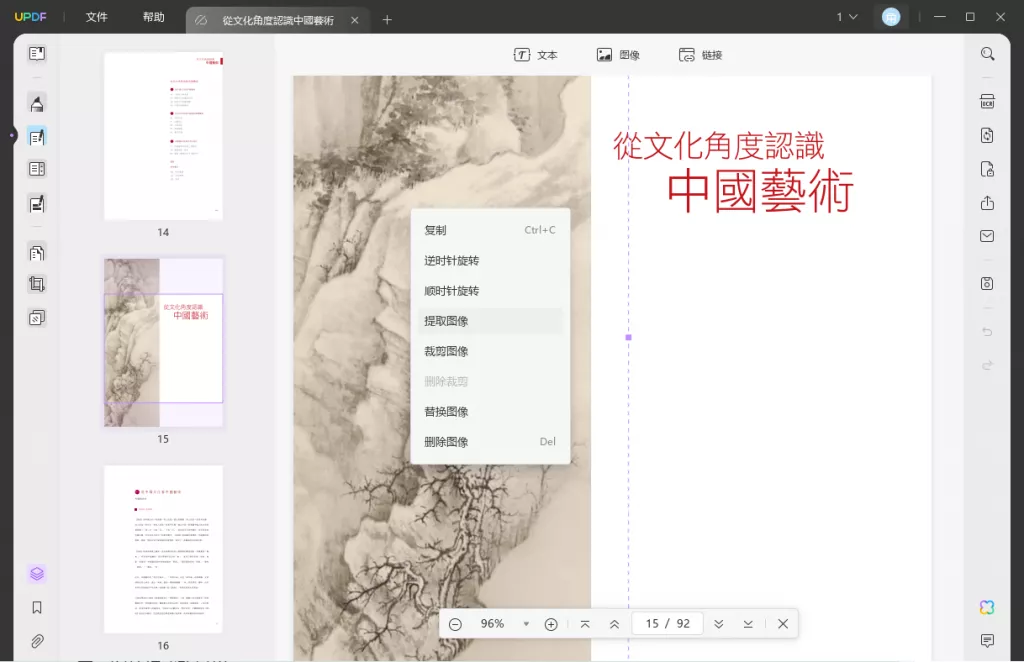
Task: Choose 顺时针旋转 from context menu
Action: pyautogui.click(x=490, y=291)
